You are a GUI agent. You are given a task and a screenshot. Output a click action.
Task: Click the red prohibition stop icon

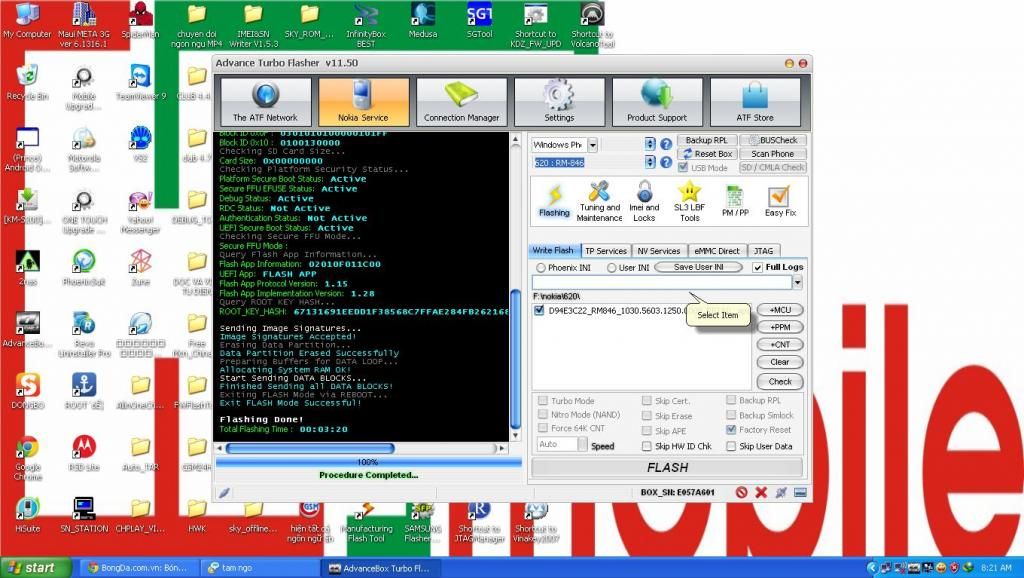click(x=741, y=492)
